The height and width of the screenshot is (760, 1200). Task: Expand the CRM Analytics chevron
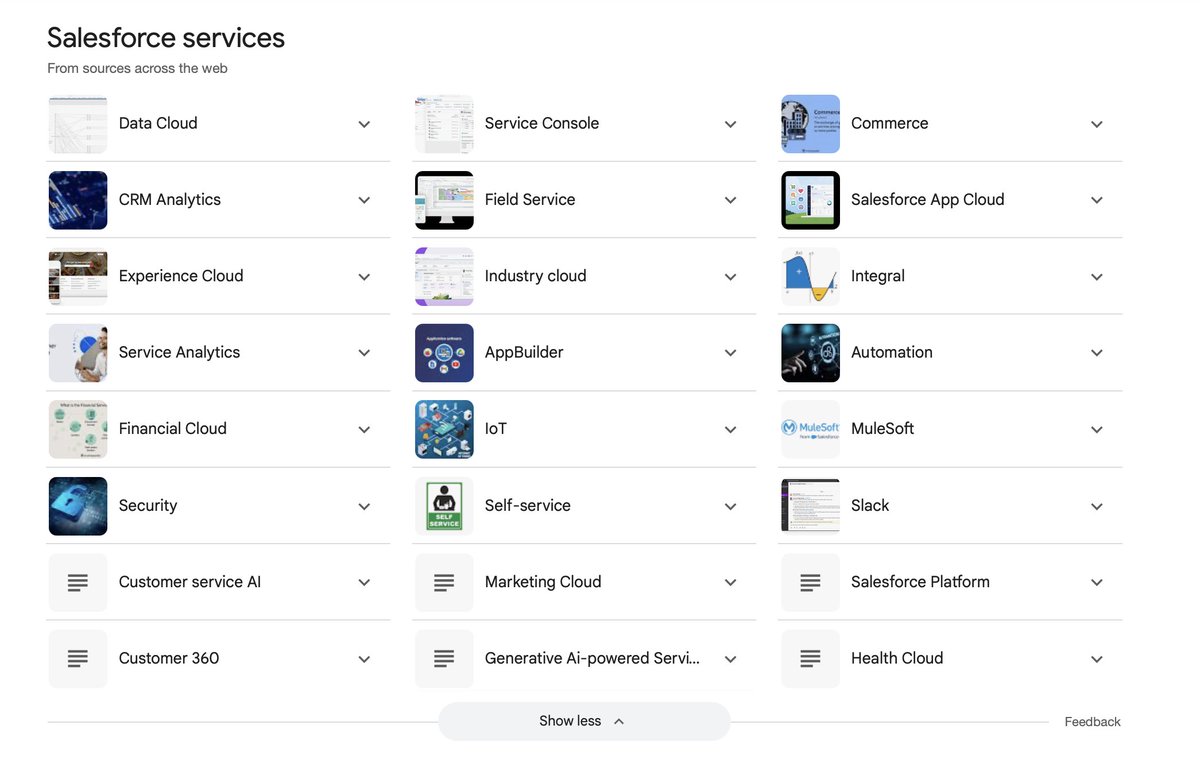(x=364, y=200)
